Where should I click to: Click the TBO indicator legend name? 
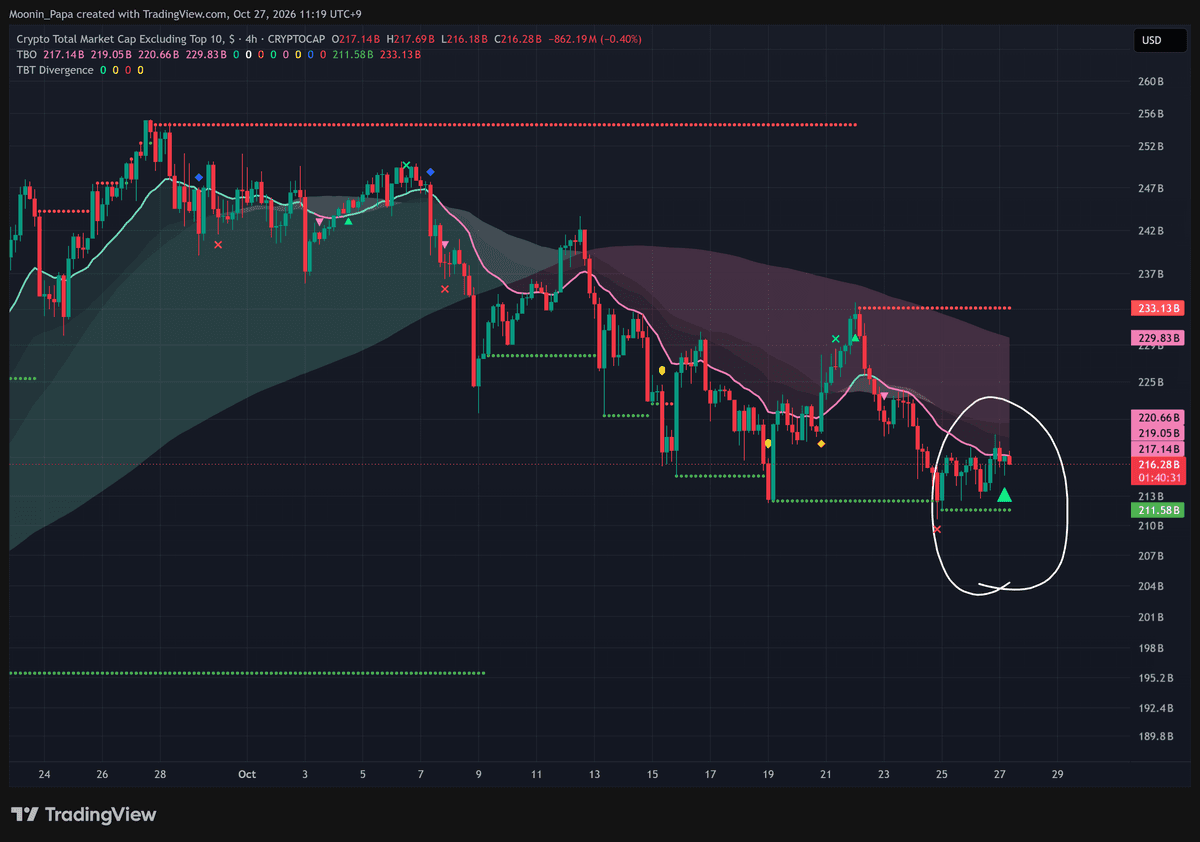(27, 54)
